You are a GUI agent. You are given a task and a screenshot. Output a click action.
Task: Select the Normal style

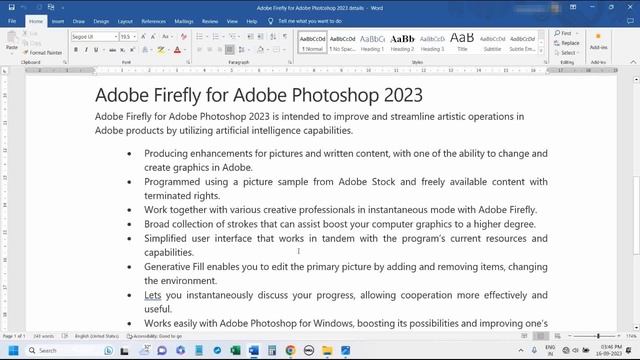tap(312, 42)
